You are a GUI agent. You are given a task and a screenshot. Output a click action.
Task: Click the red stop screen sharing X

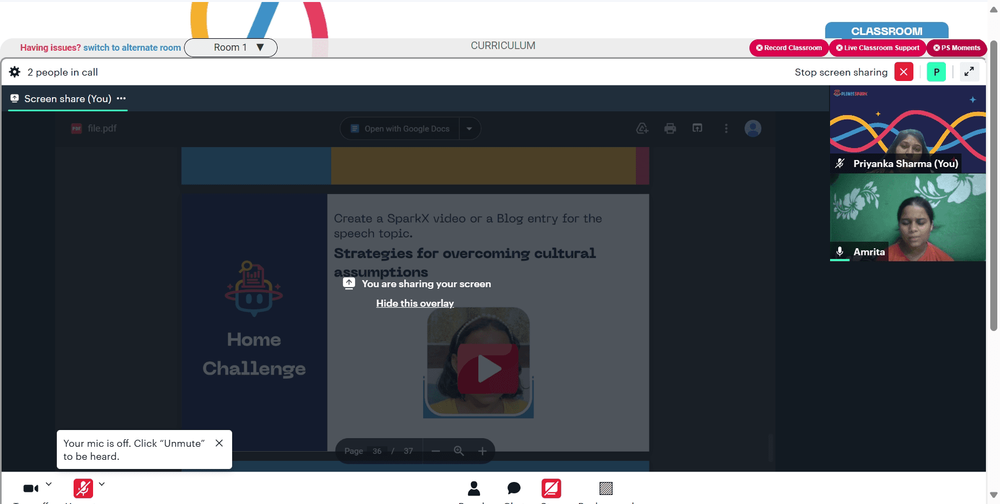point(904,72)
